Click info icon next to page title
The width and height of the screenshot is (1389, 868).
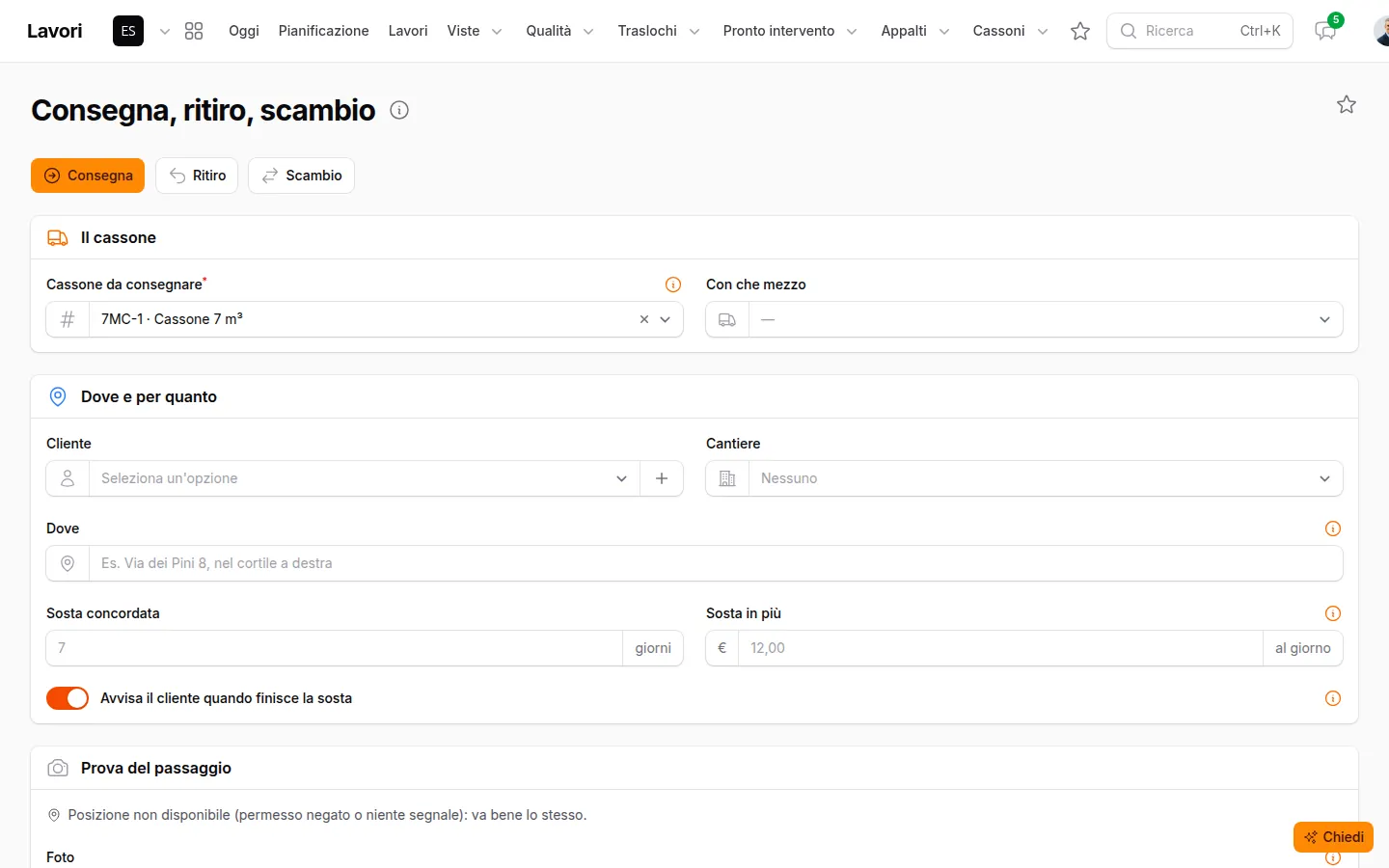(399, 110)
